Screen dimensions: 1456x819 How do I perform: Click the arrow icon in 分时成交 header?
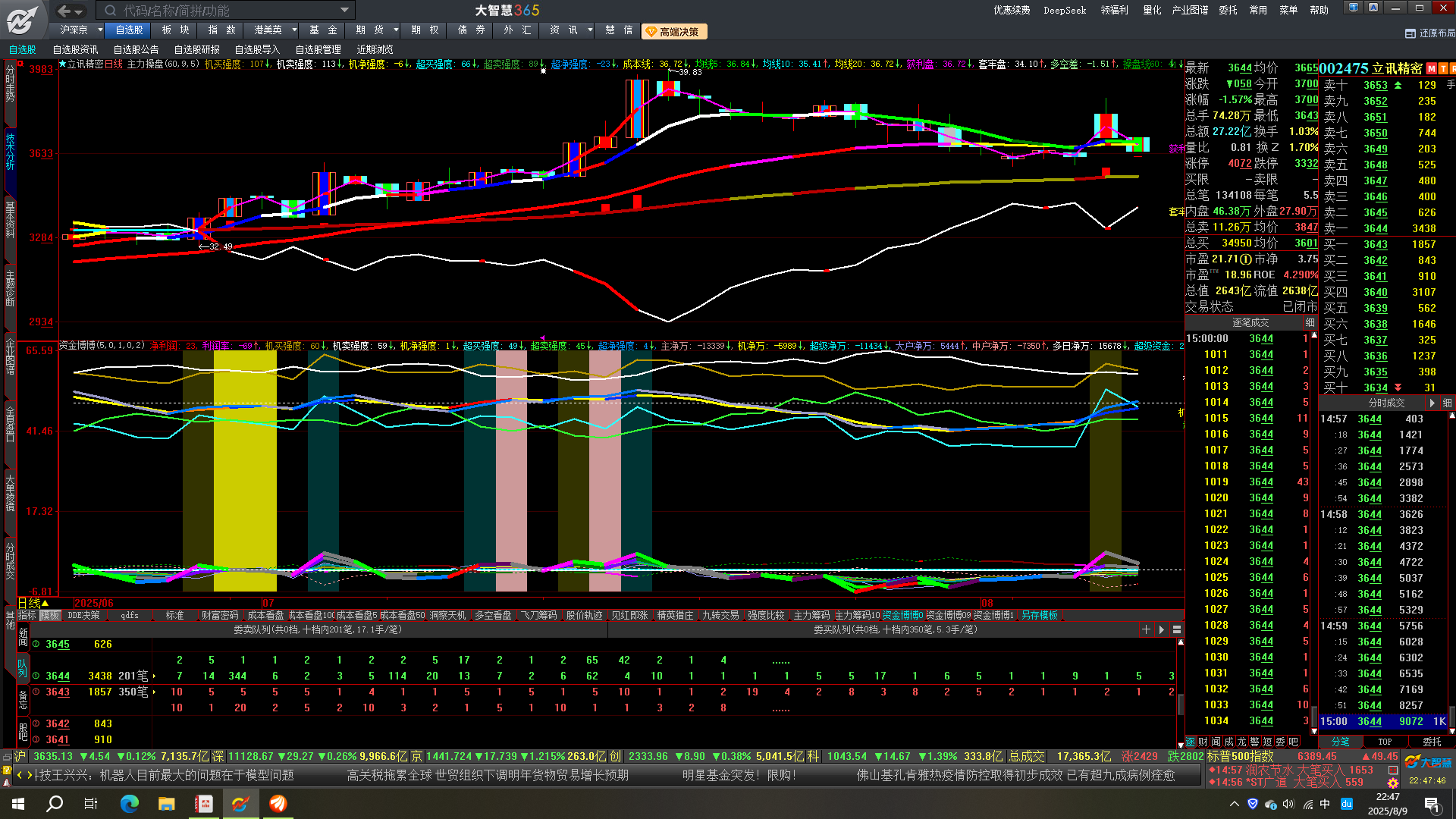coord(1432,403)
